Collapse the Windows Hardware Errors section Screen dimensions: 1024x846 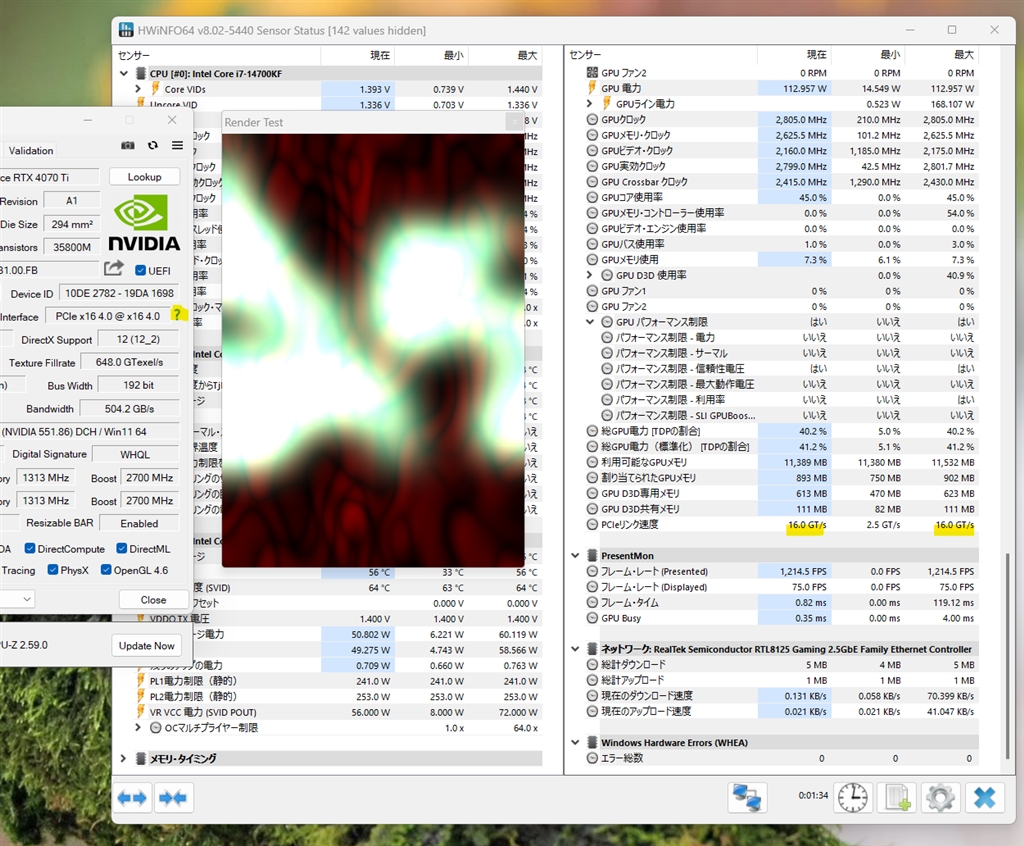[575, 742]
